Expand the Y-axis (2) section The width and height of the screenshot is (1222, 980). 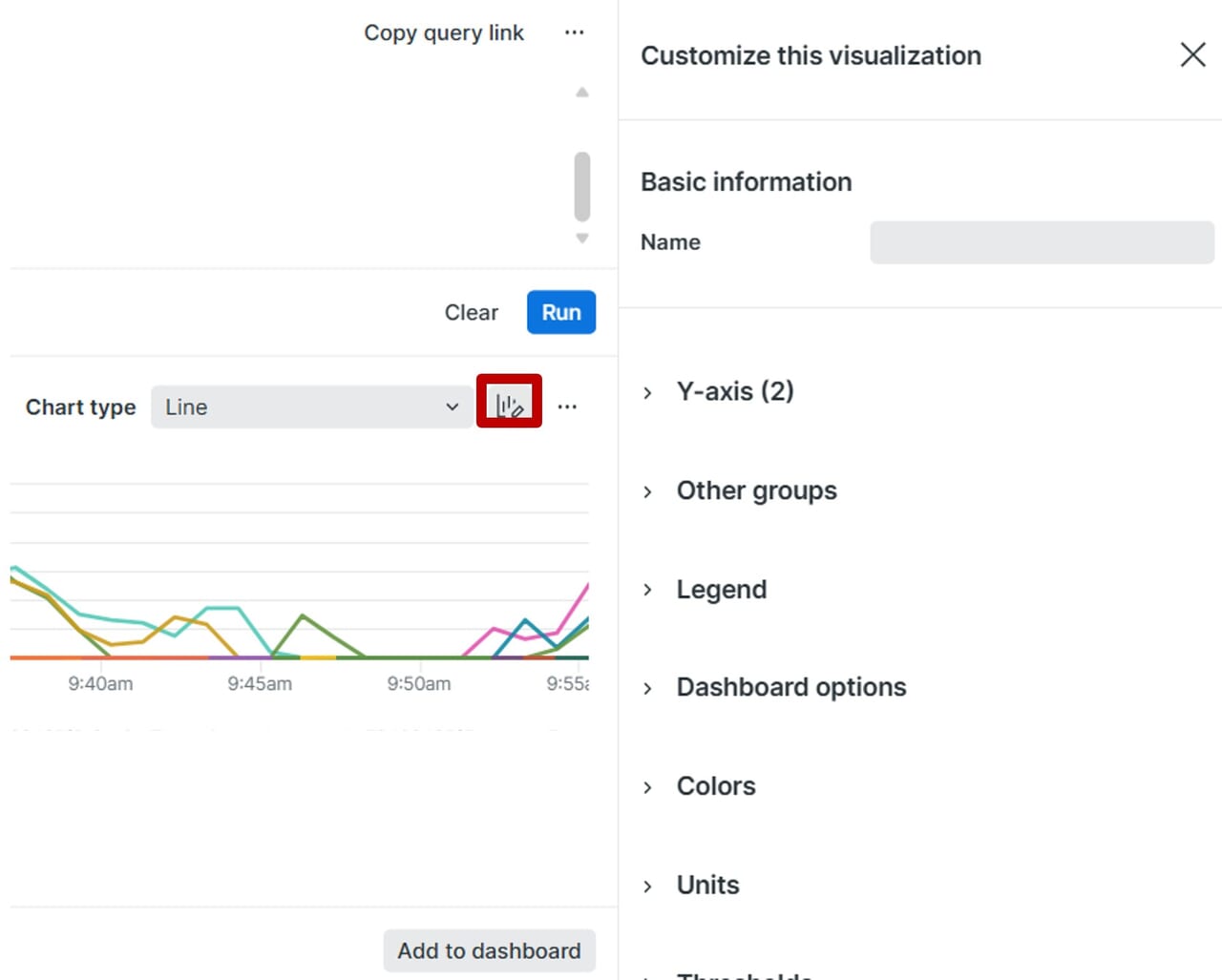[734, 391]
